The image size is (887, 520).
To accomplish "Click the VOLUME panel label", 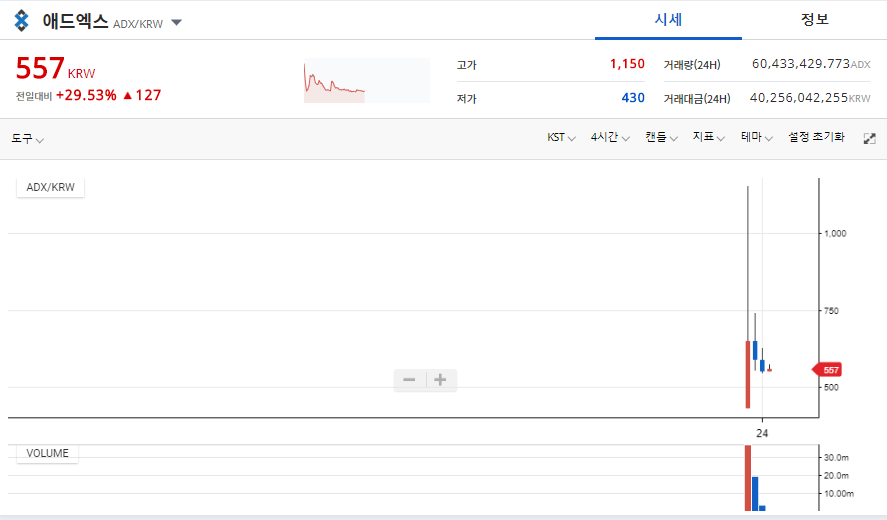I will [47, 453].
